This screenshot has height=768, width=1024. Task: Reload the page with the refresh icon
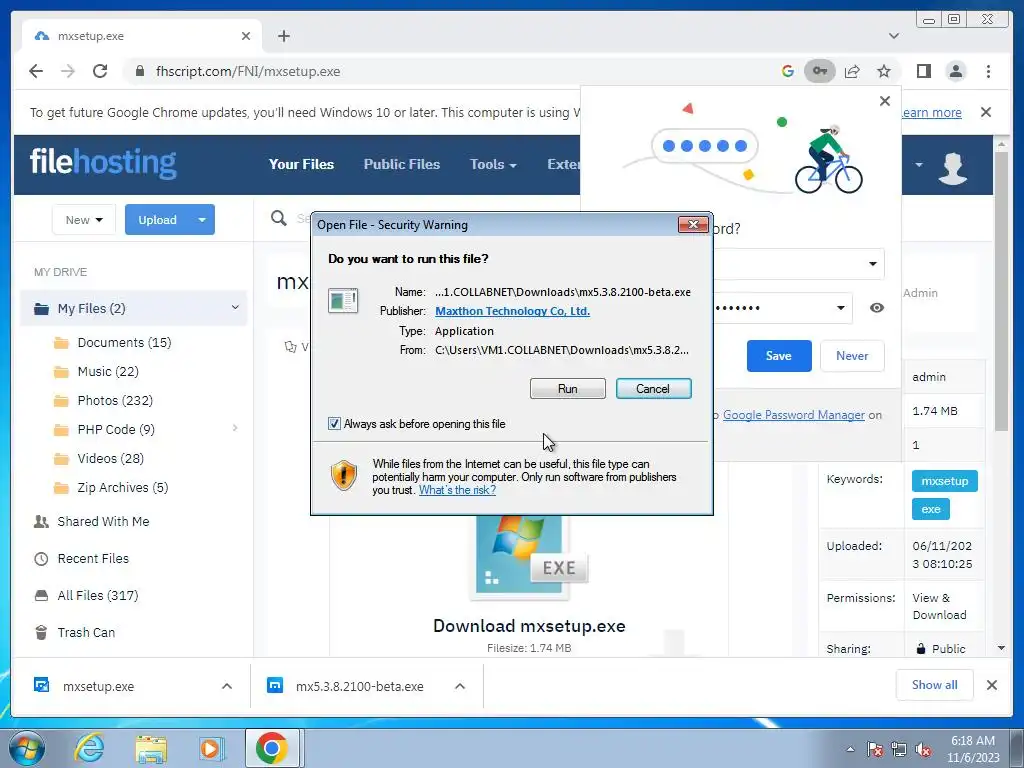(x=100, y=71)
